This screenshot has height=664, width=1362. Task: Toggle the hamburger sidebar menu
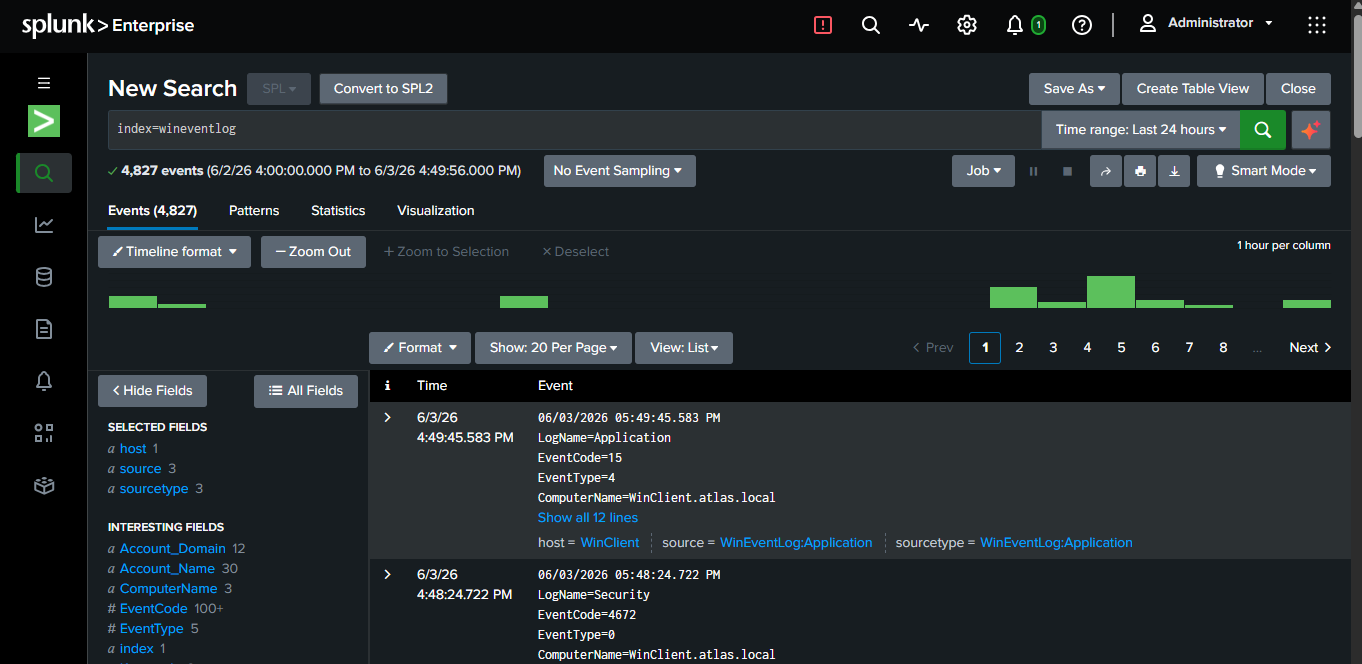(44, 83)
